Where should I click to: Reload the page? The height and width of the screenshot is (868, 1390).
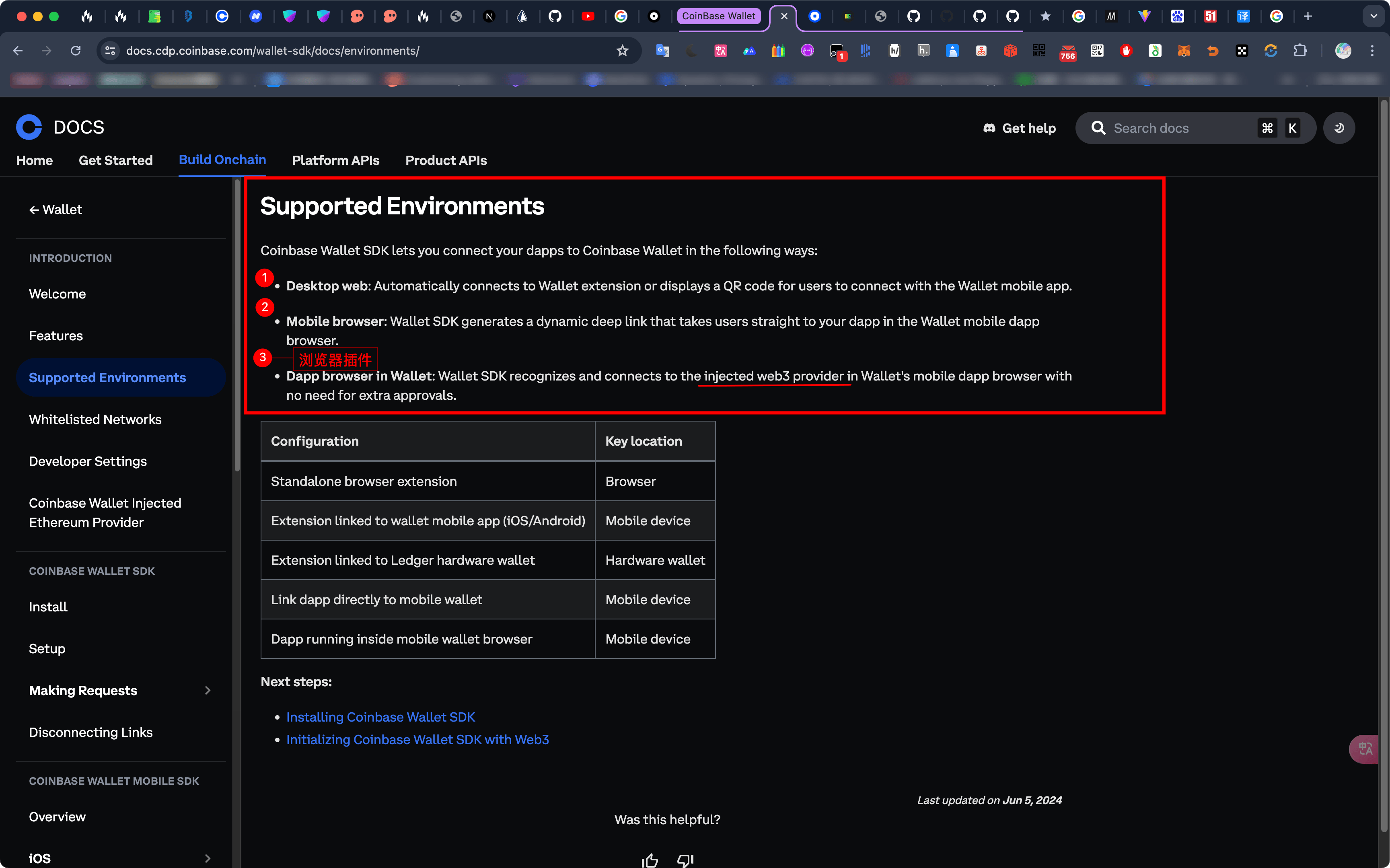point(76,51)
